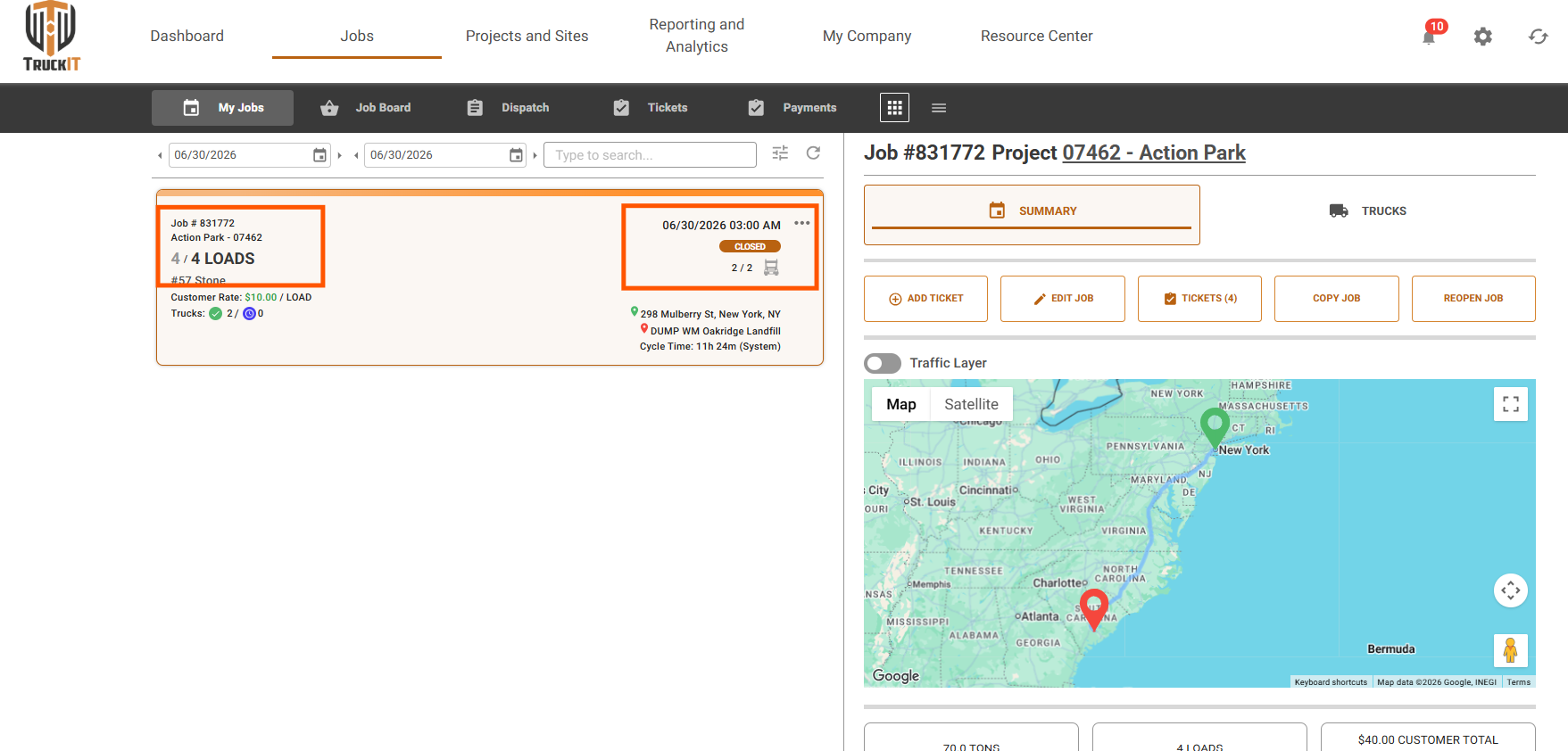Enter map fullscreen mode
This screenshot has width=1568, height=751.
1511,404
